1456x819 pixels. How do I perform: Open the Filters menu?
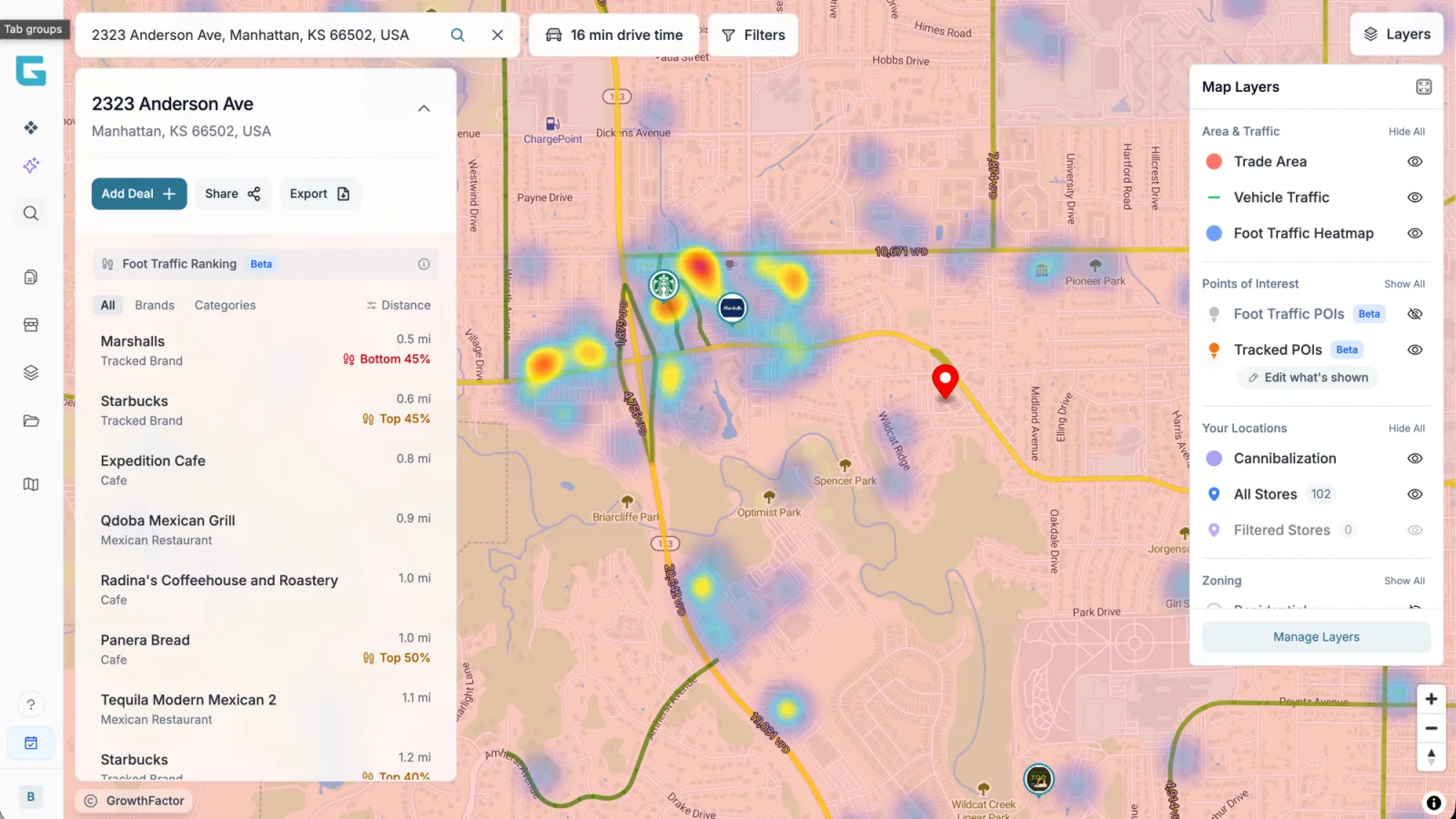(x=753, y=35)
